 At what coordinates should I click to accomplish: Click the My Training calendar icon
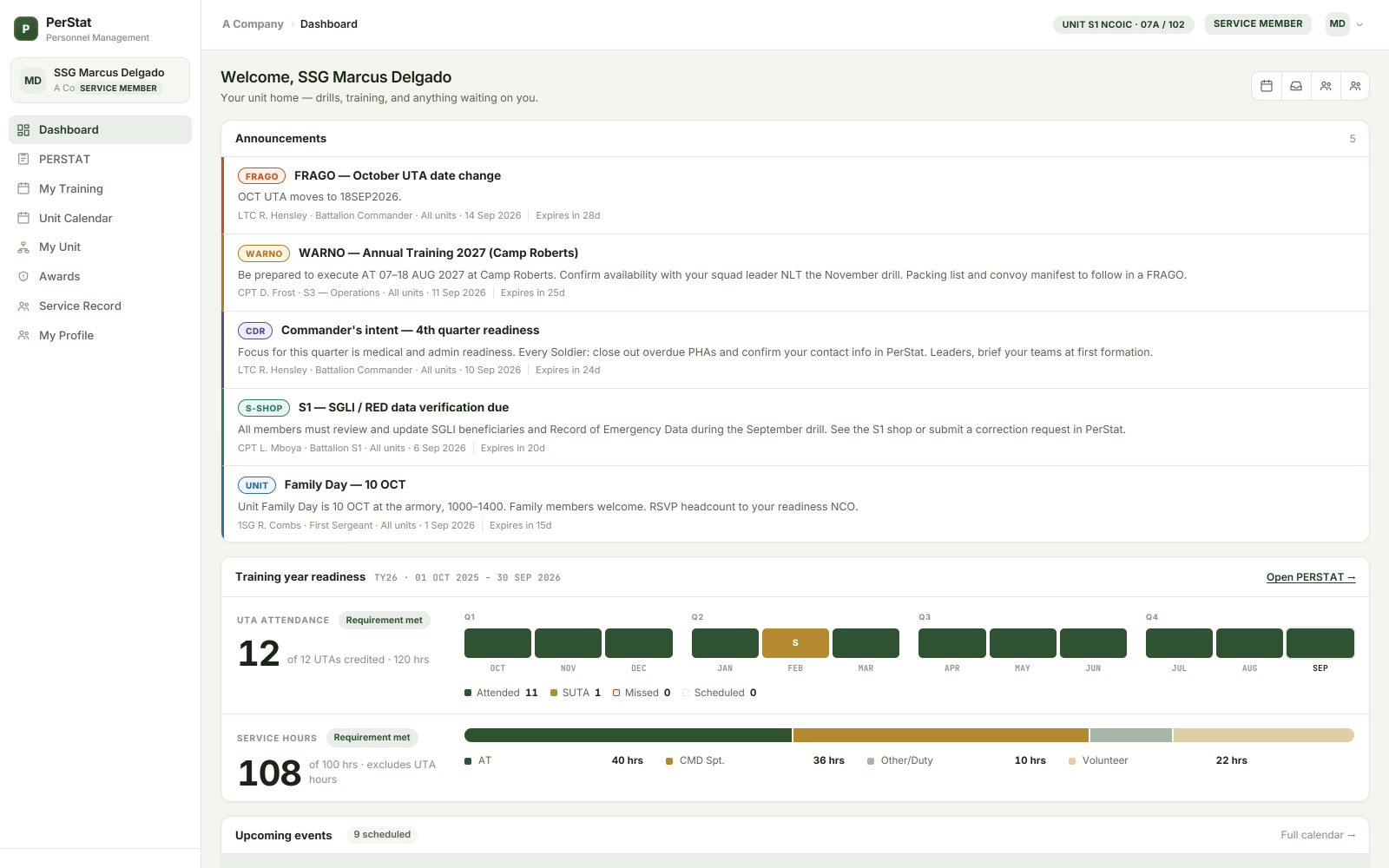click(x=23, y=188)
